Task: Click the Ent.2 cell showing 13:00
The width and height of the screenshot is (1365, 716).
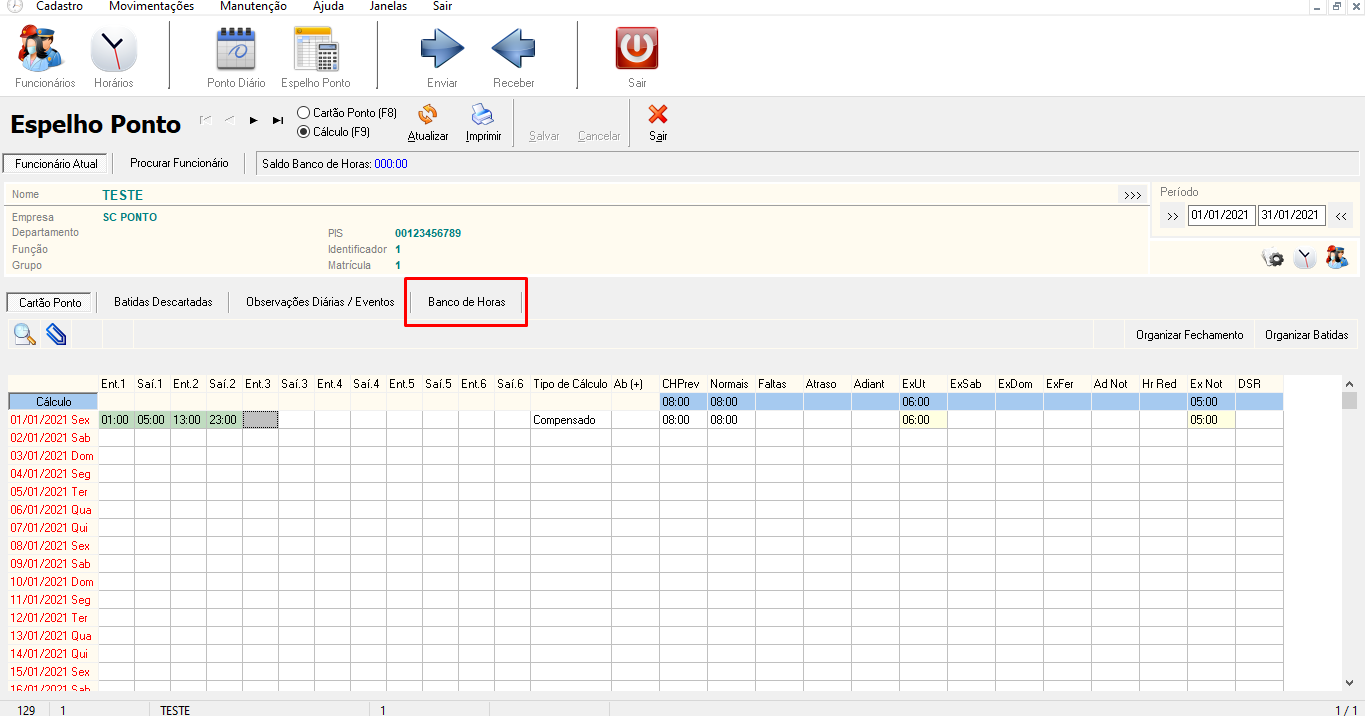Action: point(188,420)
